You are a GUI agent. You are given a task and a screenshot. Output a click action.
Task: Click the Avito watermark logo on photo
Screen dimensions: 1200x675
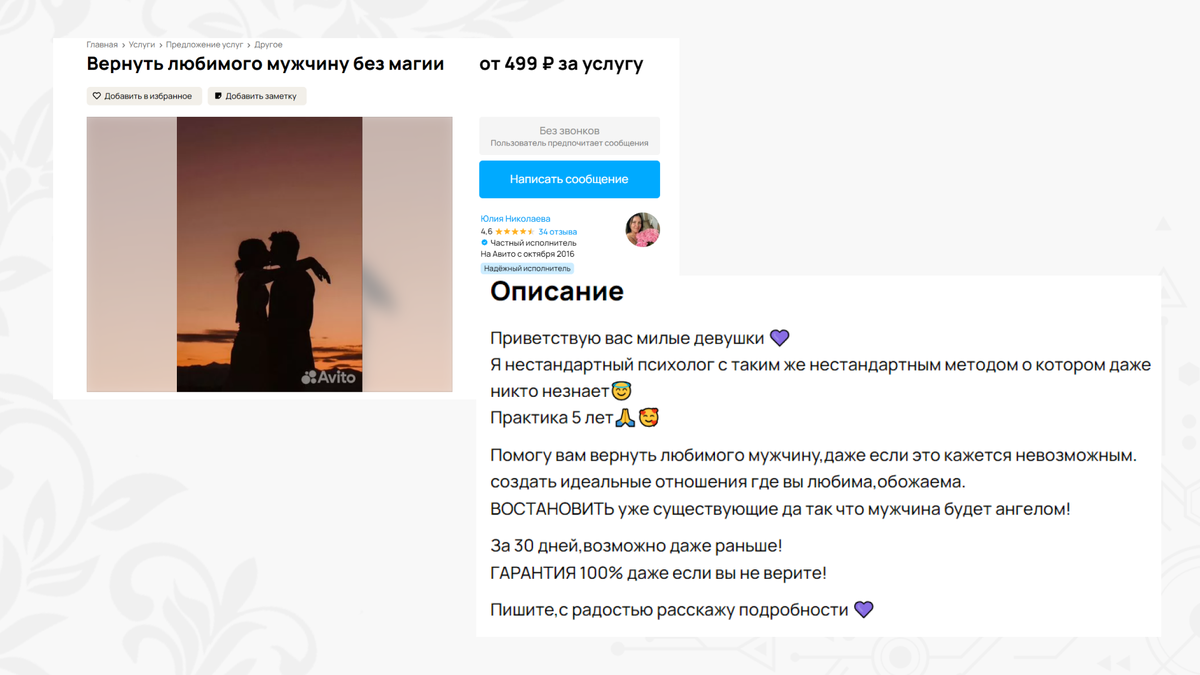pos(329,377)
